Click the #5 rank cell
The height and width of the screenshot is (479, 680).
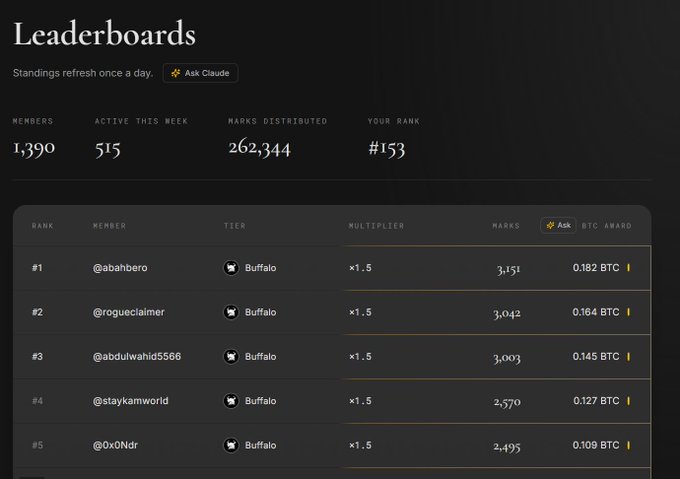(x=37, y=445)
